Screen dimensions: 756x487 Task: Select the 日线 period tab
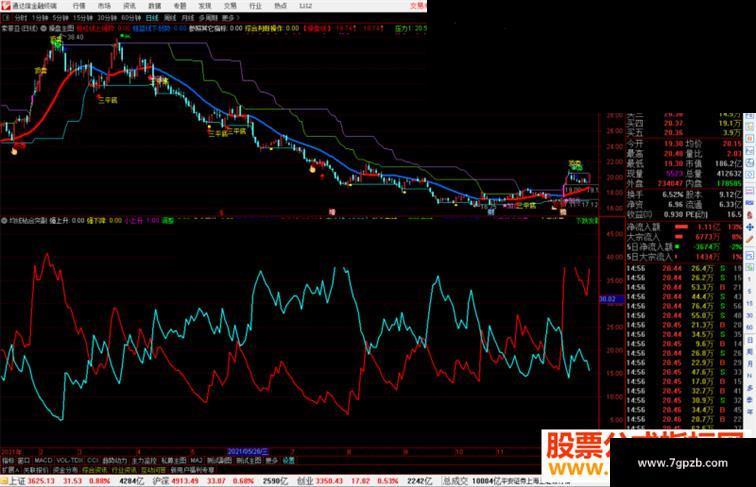(x=152, y=18)
